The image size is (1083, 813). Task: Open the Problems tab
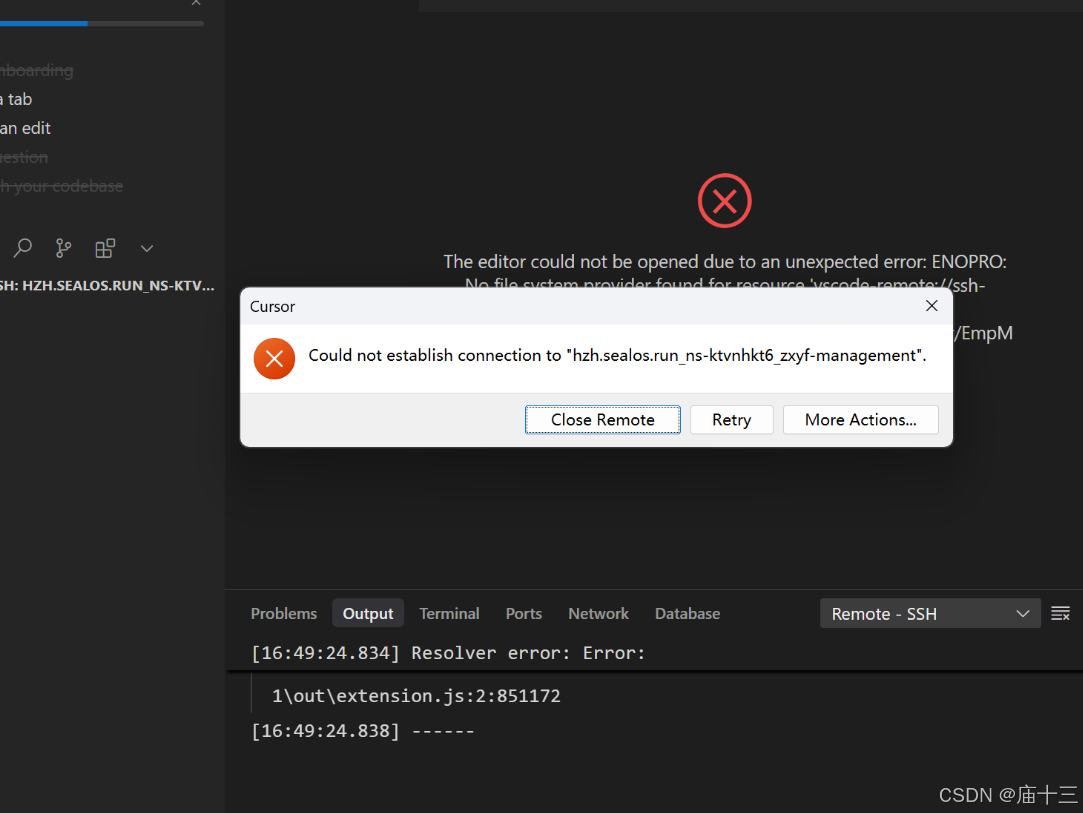tap(283, 613)
